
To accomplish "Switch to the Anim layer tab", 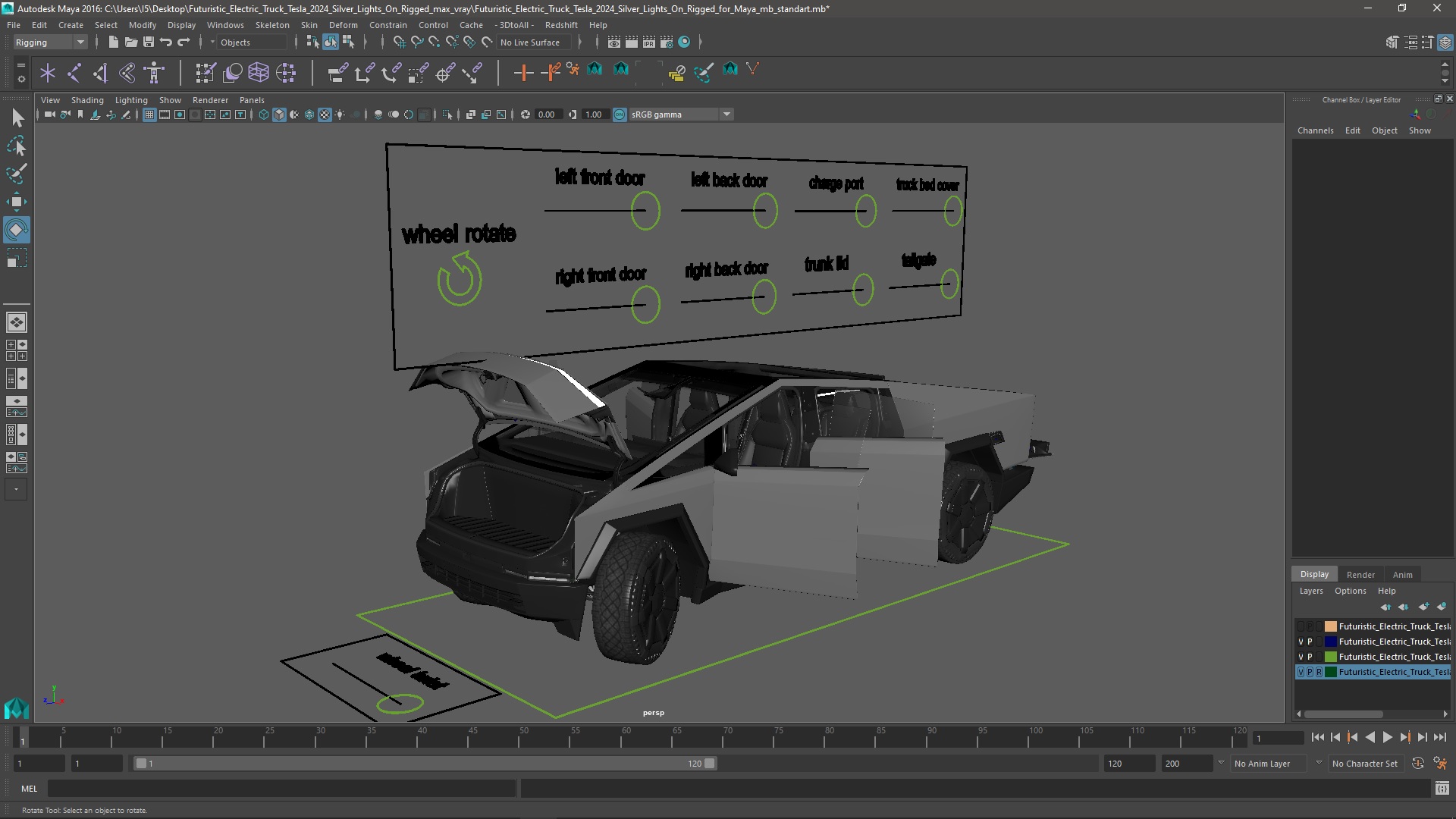I will tap(1403, 575).
